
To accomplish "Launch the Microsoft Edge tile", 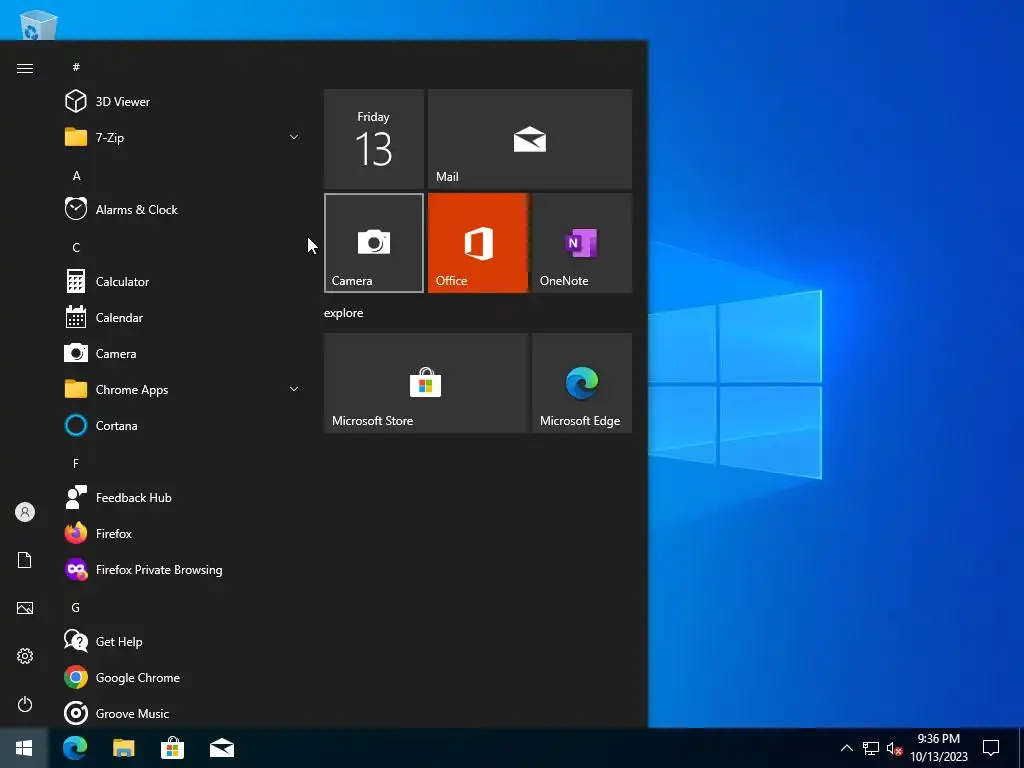I will coord(582,383).
